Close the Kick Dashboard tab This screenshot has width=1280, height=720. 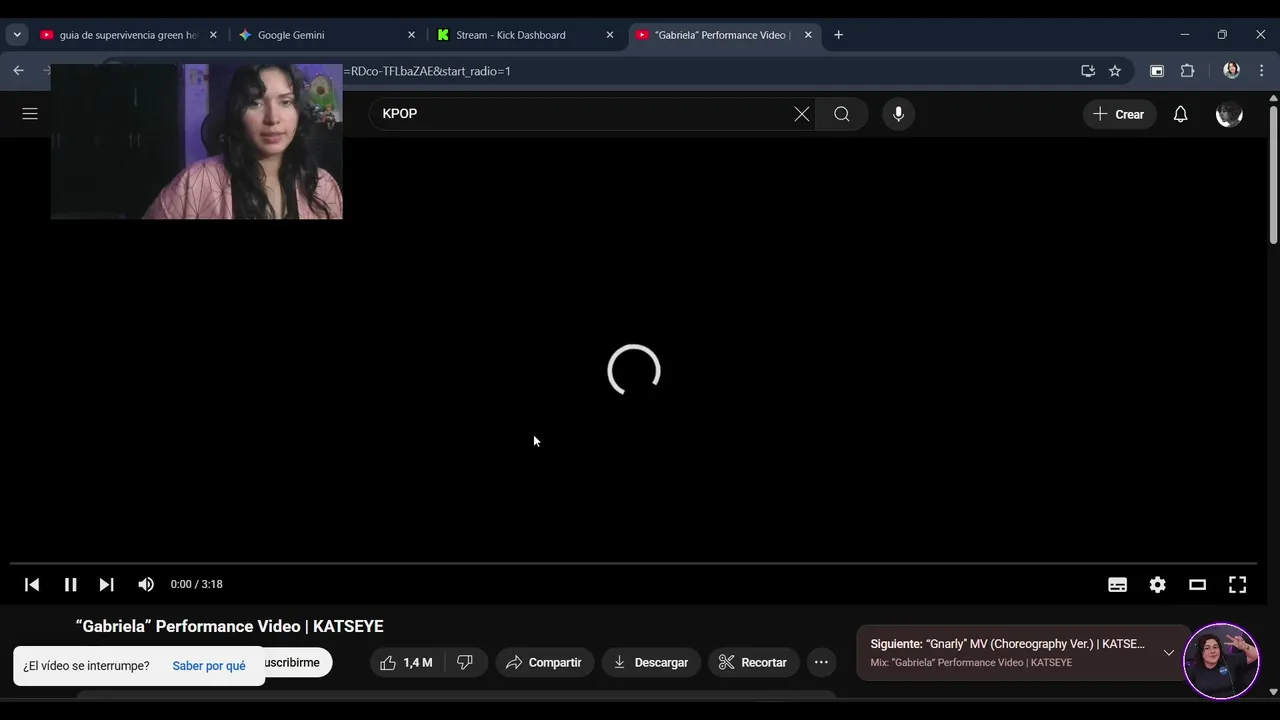coord(610,35)
